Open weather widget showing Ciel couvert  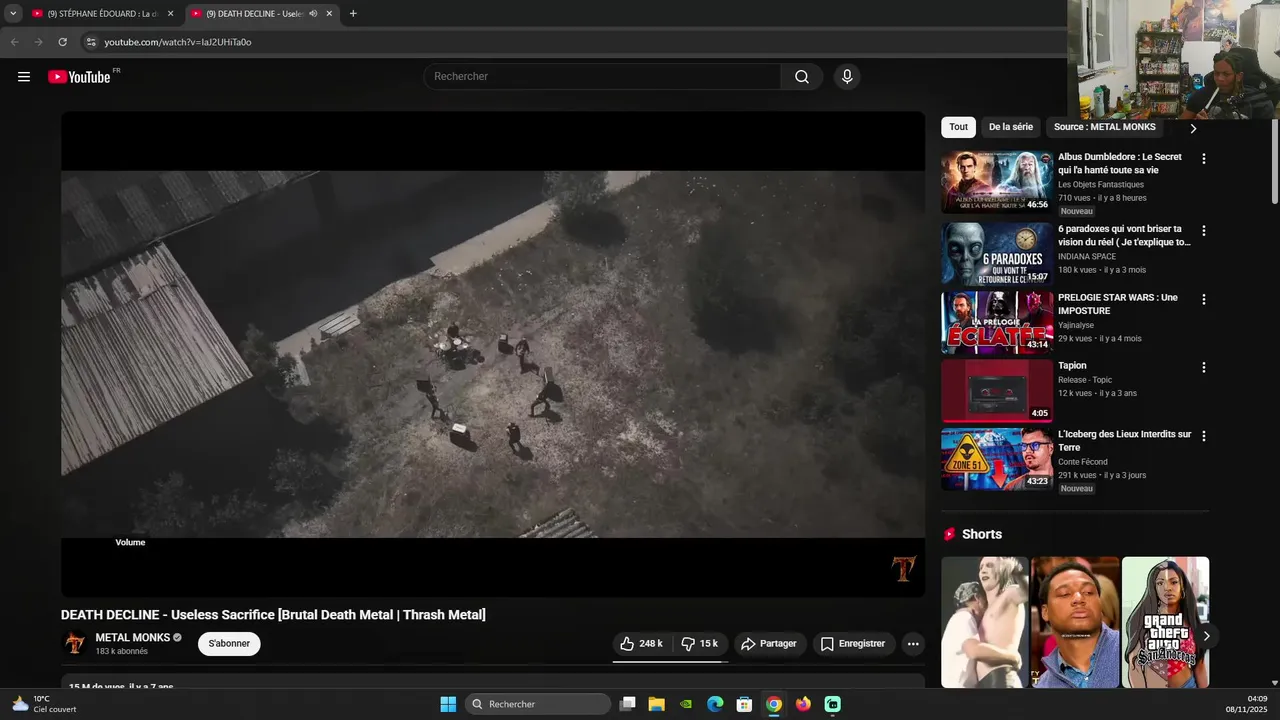coord(44,704)
